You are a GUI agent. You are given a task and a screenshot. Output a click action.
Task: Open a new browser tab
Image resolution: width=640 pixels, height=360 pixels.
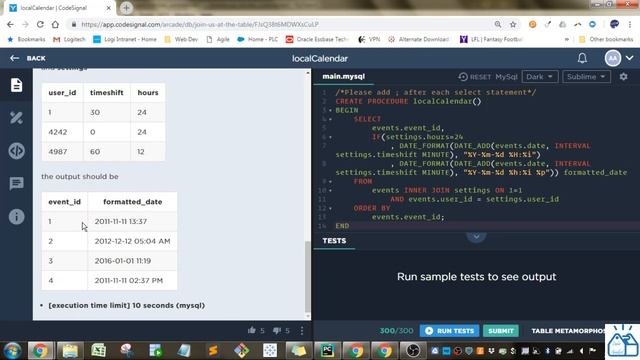pyautogui.click(x=126, y=8)
